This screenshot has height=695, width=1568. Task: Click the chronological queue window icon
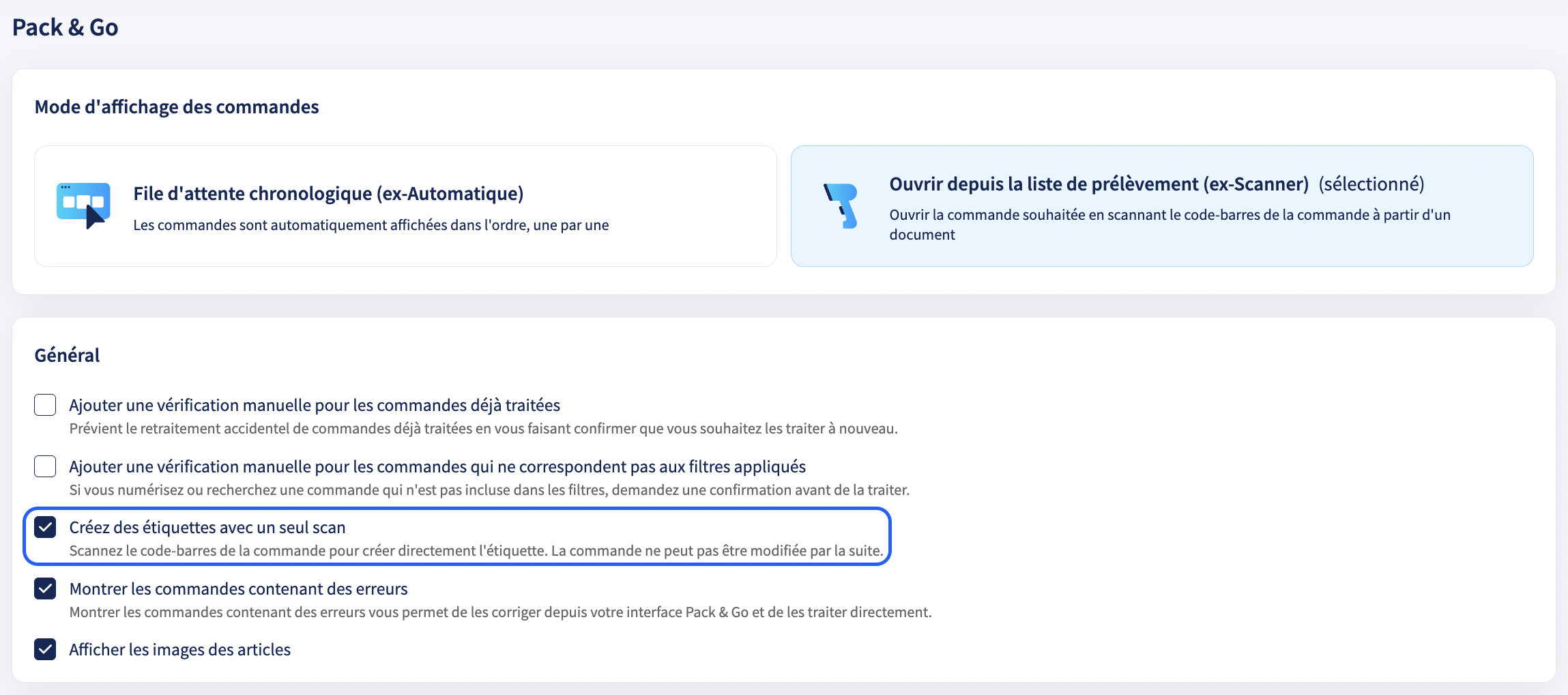[83, 205]
